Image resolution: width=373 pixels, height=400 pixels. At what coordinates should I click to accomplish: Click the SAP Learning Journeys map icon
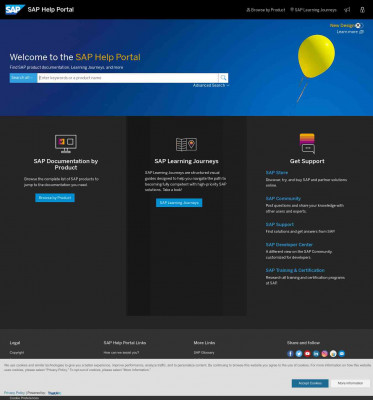(x=186, y=144)
